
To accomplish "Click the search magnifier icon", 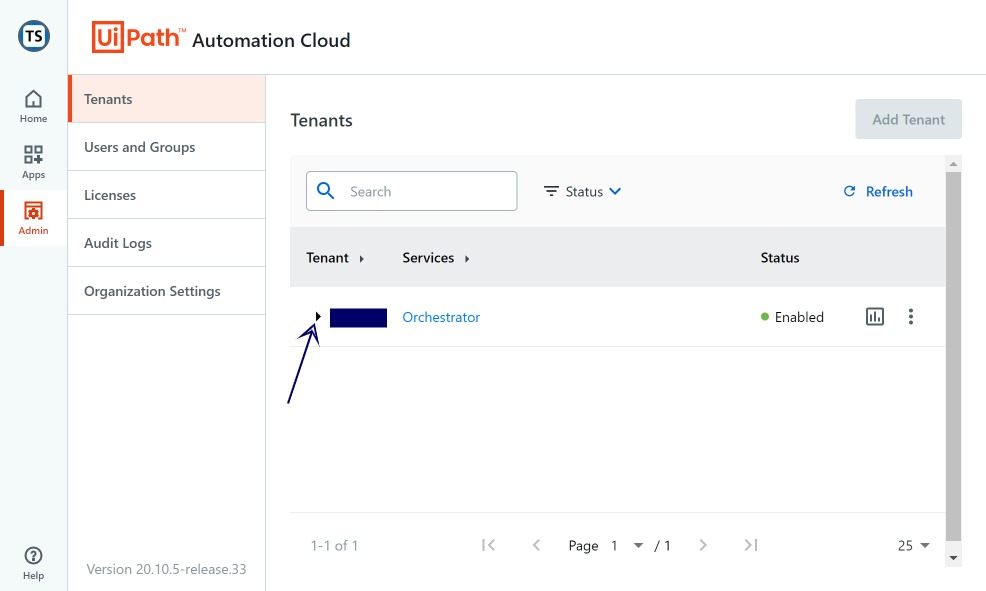I will (x=325, y=191).
